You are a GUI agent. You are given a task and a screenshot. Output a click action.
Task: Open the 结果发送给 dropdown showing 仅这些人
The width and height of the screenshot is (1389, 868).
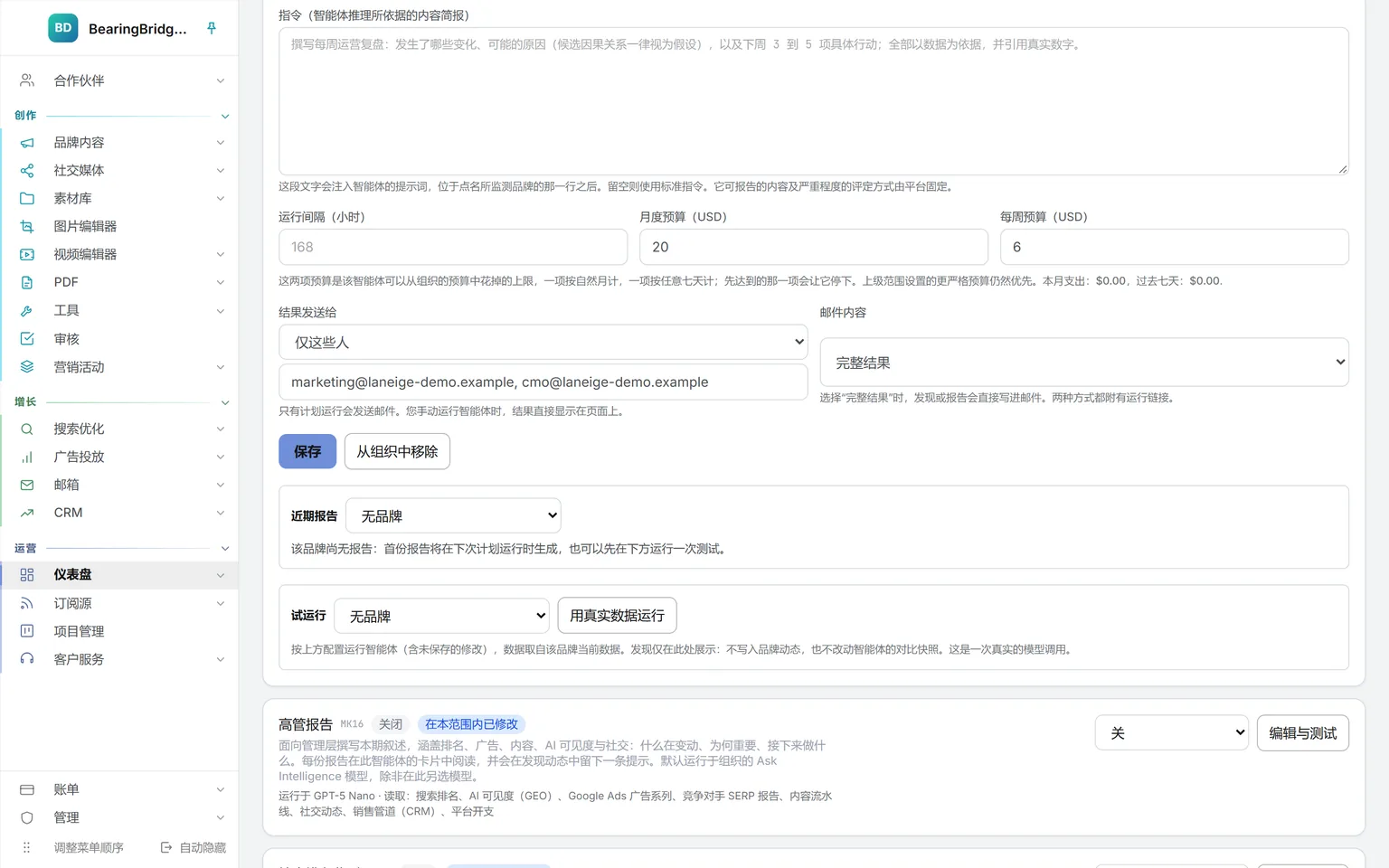pos(543,343)
